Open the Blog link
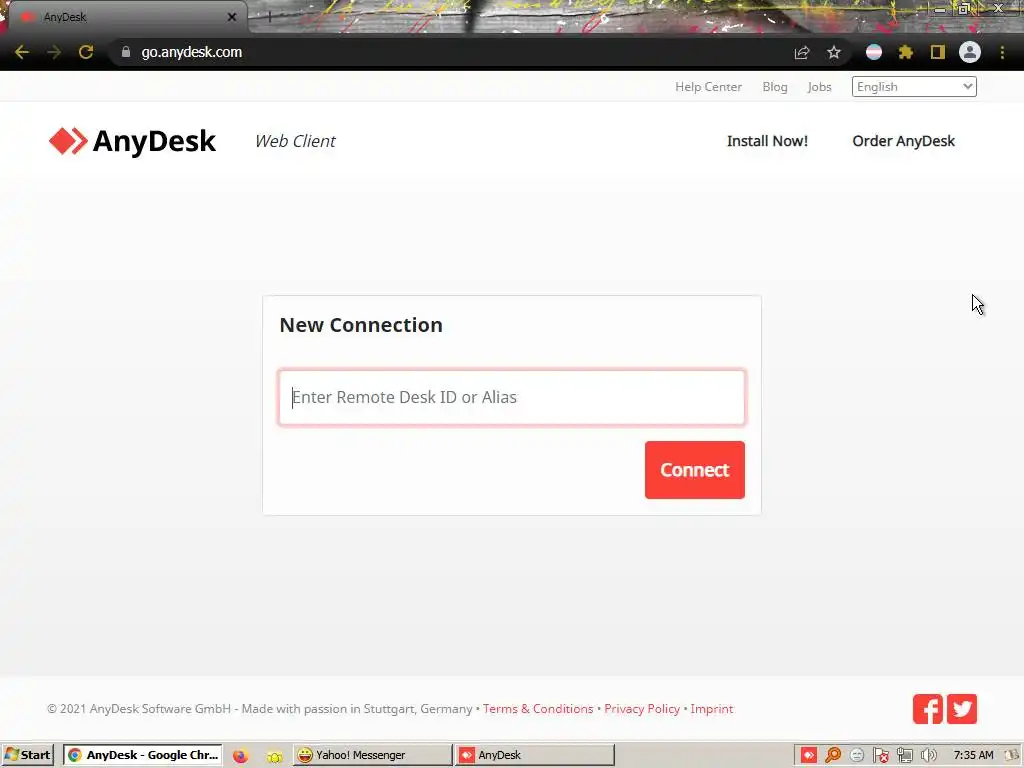Viewport: 1024px width, 768px height. point(775,87)
